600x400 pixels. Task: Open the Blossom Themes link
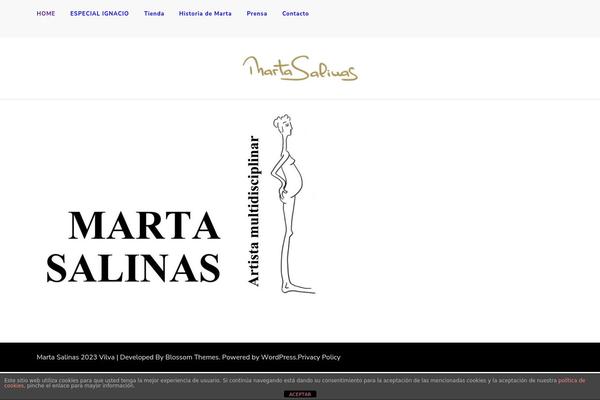(x=192, y=357)
